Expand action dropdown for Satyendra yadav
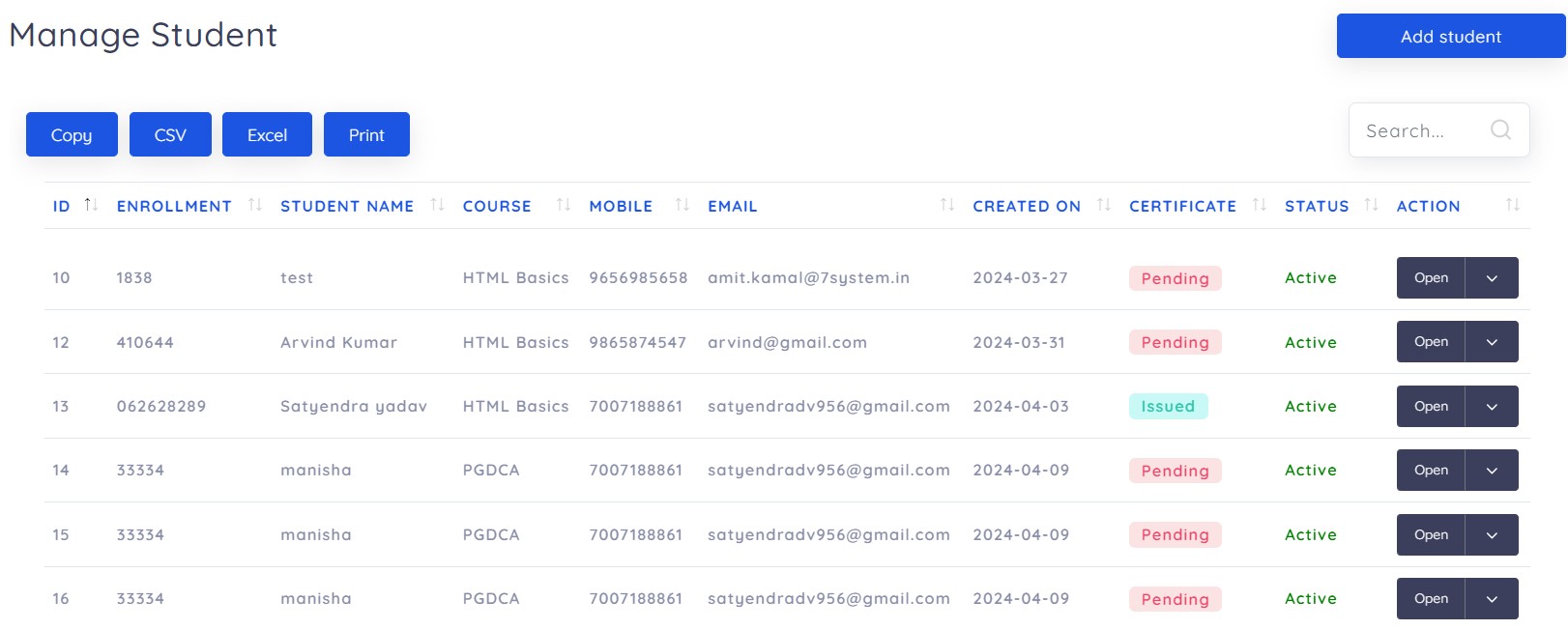Image resolution: width=1568 pixels, height=630 pixels. click(x=1492, y=407)
